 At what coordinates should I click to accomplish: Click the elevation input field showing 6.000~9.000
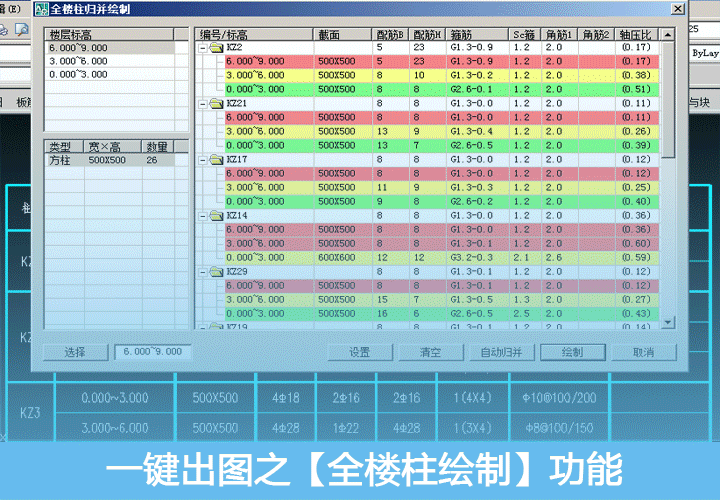coord(152,352)
